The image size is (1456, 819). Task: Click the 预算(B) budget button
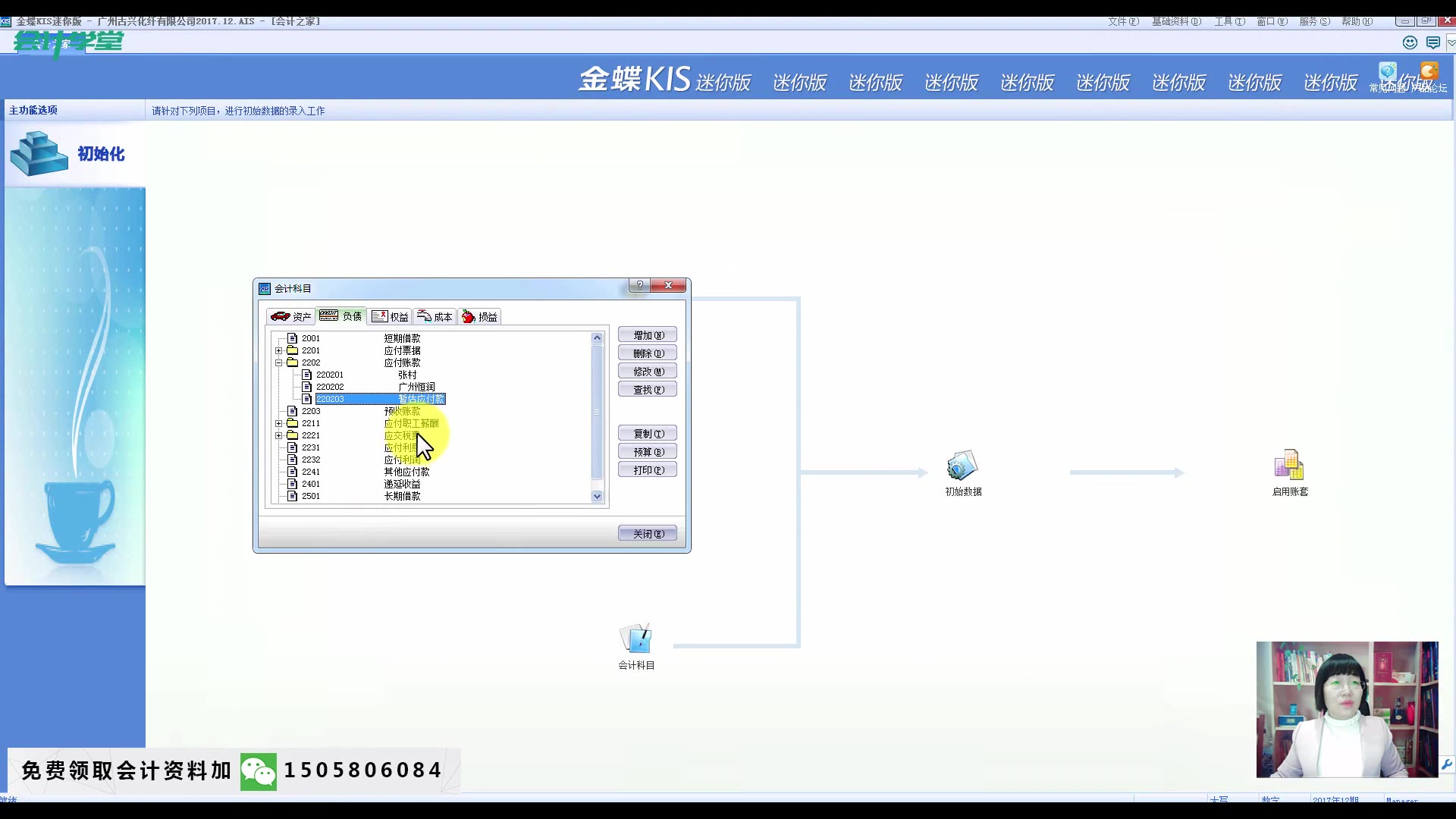tap(648, 452)
